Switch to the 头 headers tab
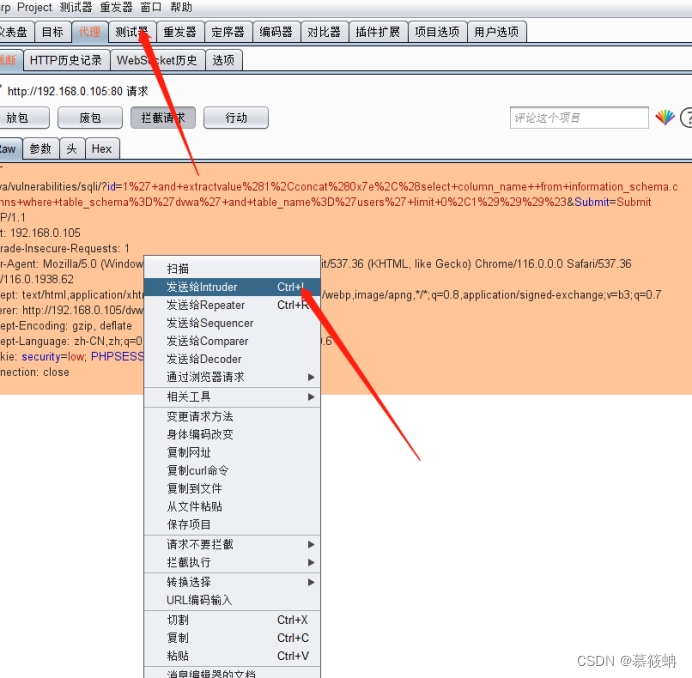 [72, 149]
